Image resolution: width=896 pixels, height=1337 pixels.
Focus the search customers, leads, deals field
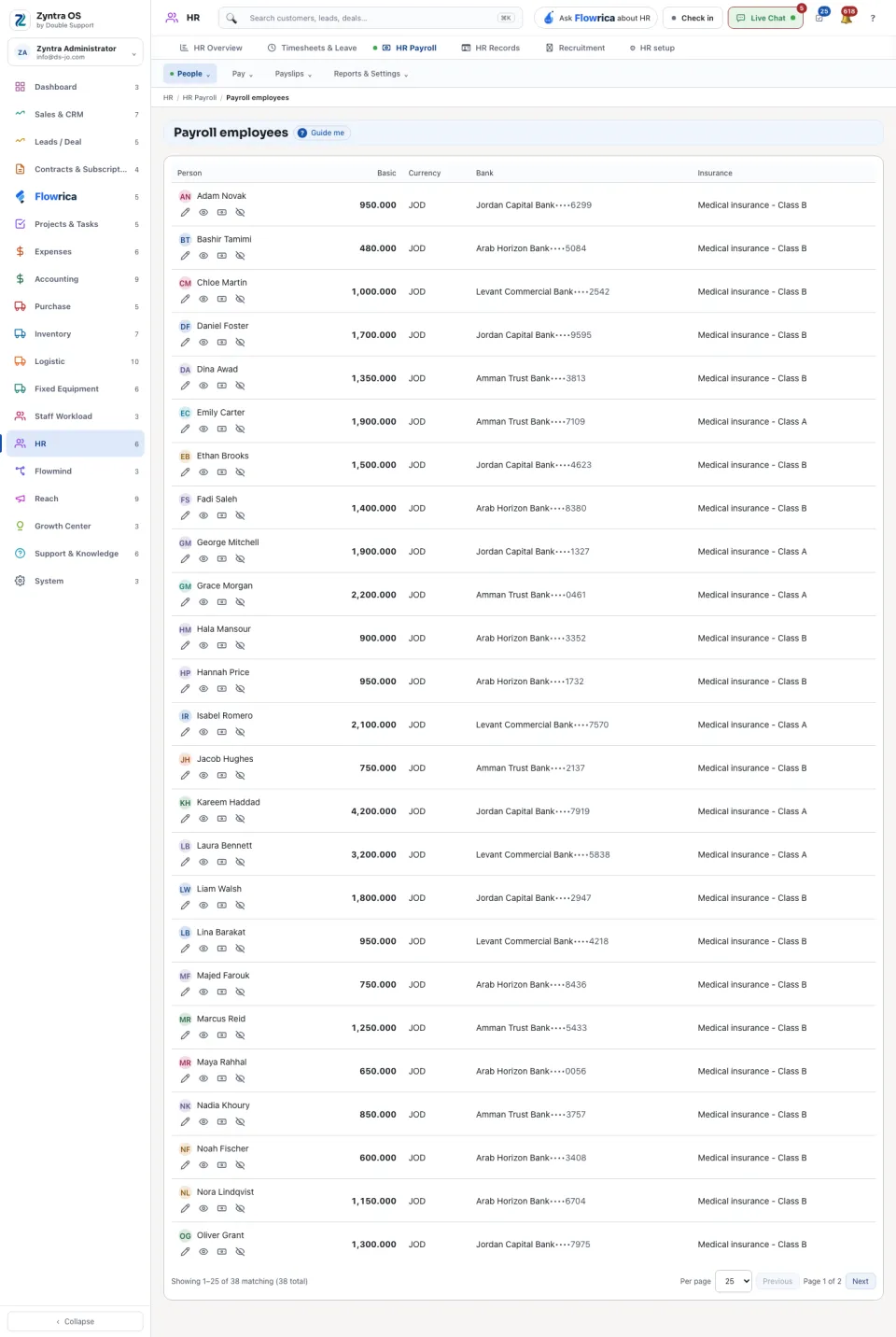pos(371,18)
